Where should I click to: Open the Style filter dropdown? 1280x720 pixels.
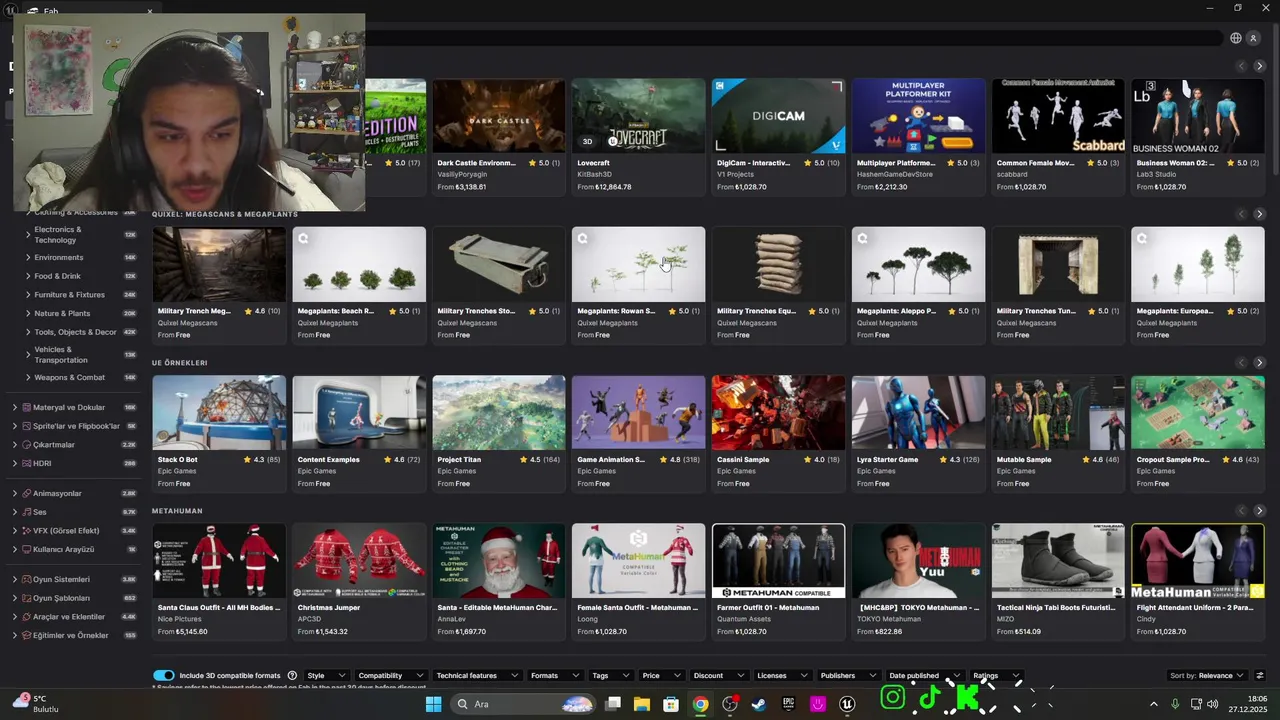[x=327, y=675]
